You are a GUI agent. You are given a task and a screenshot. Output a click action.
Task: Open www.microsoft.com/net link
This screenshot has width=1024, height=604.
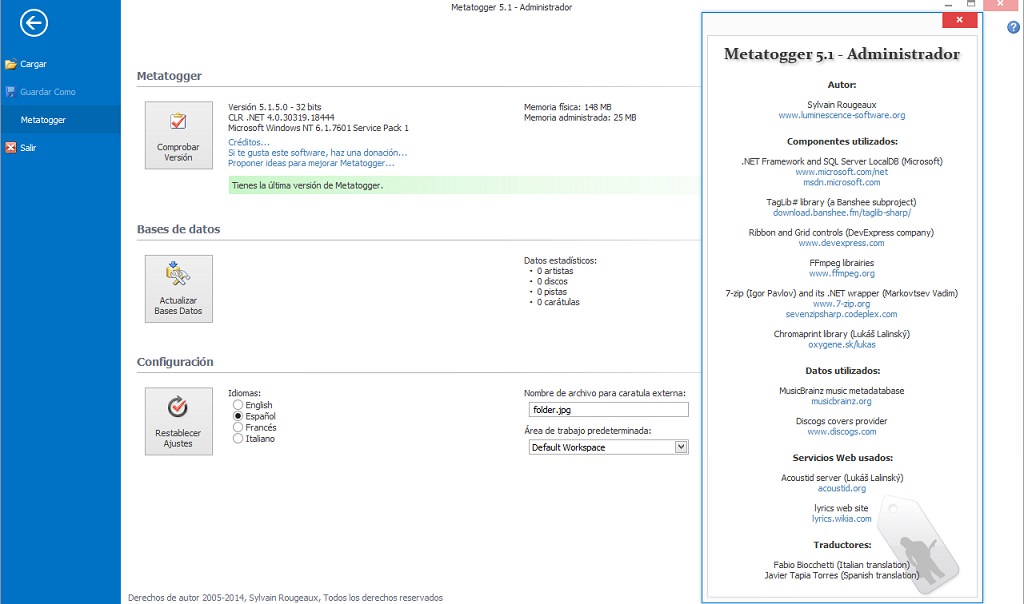(841, 172)
